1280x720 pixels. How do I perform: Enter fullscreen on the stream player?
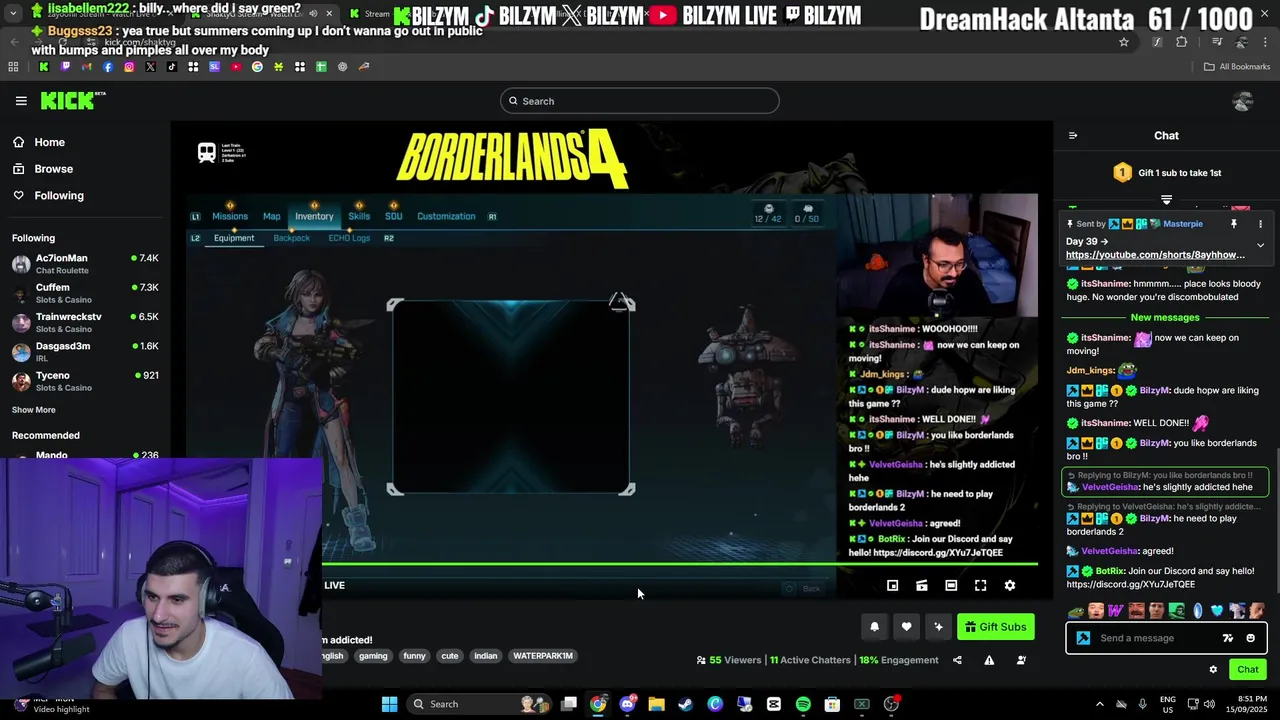tap(981, 586)
